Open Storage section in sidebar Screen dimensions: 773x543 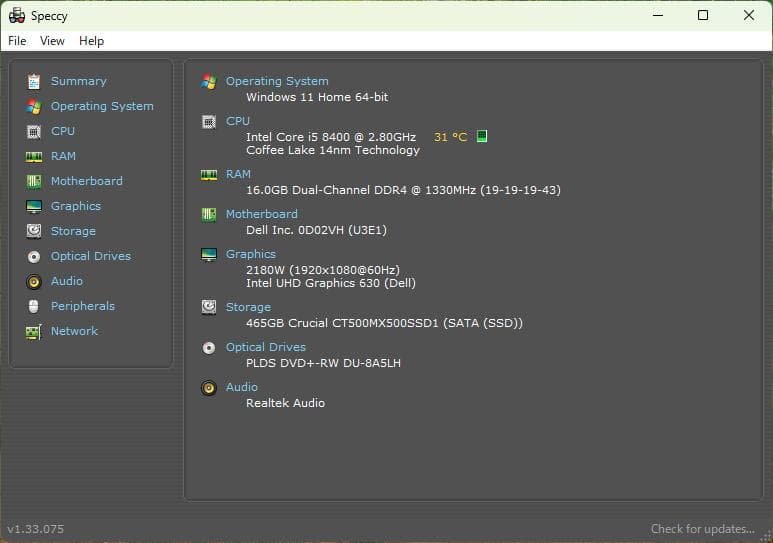coord(73,231)
